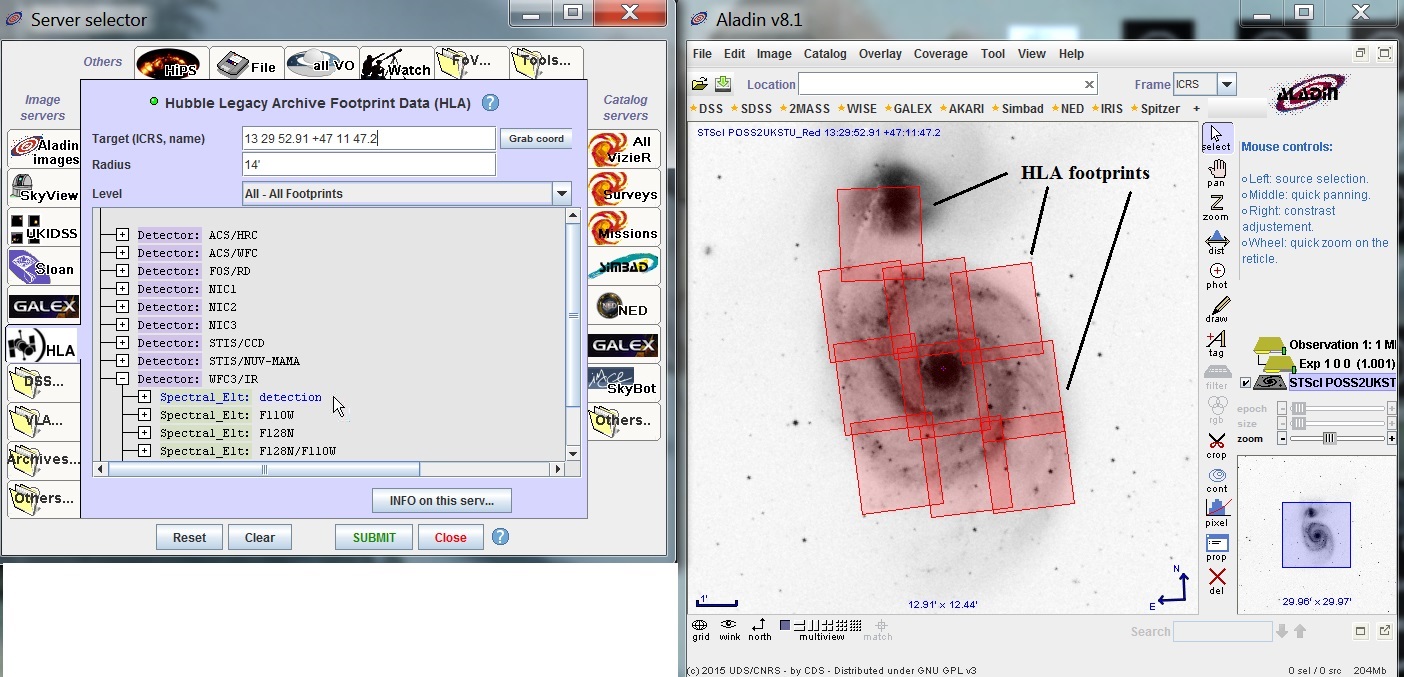This screenshot has height=677, width=1404.
Task: Expand the STIS/CCD detector node
Action: tap(122, 343)
